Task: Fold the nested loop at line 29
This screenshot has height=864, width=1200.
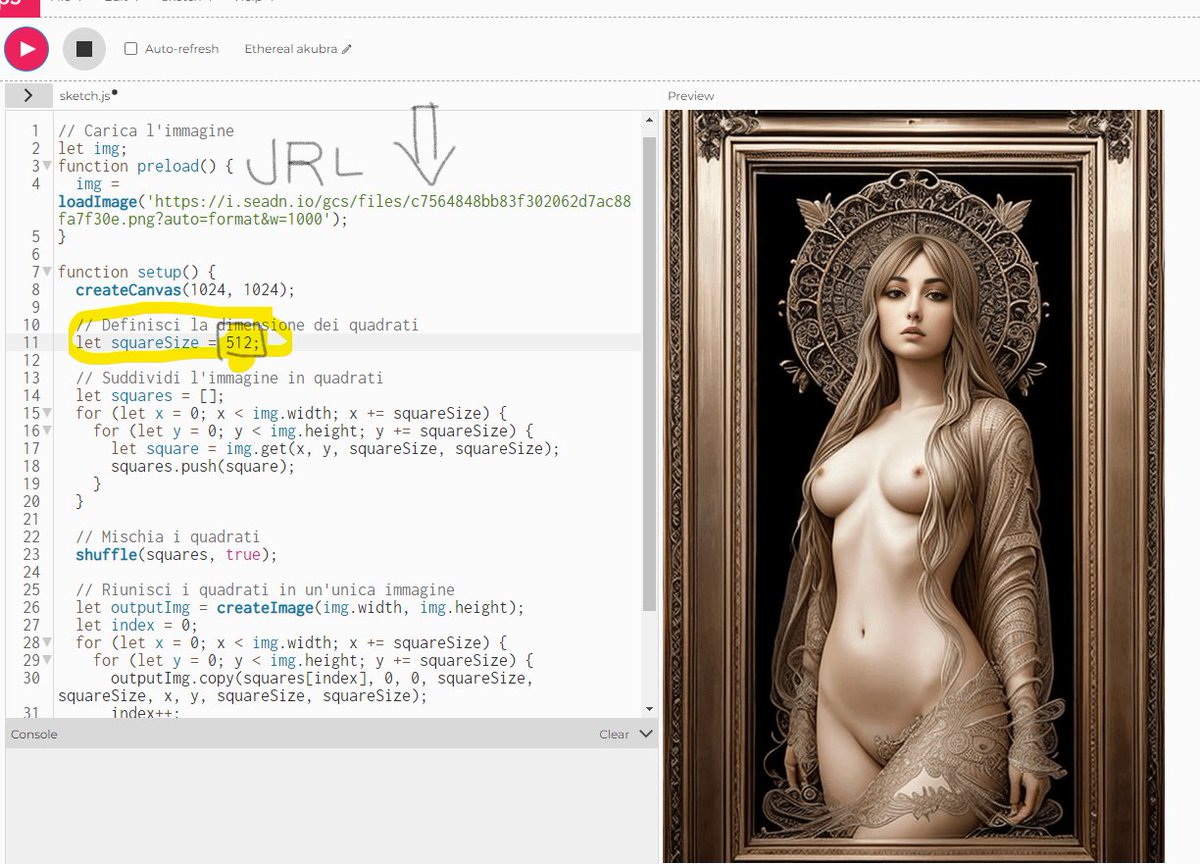Action: point(48,661)
